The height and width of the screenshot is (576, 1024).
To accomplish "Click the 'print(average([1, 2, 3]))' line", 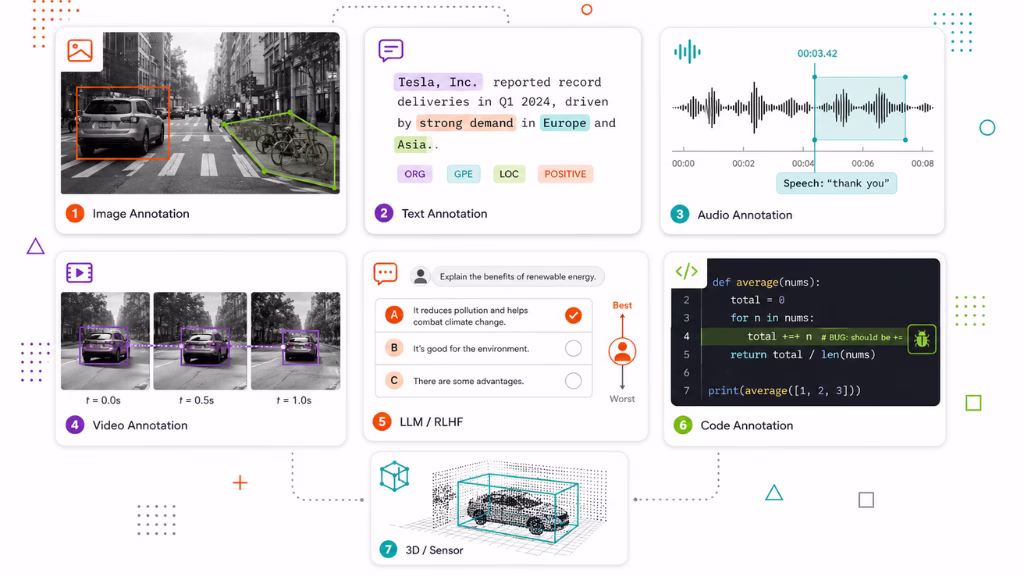I will 784,391.
